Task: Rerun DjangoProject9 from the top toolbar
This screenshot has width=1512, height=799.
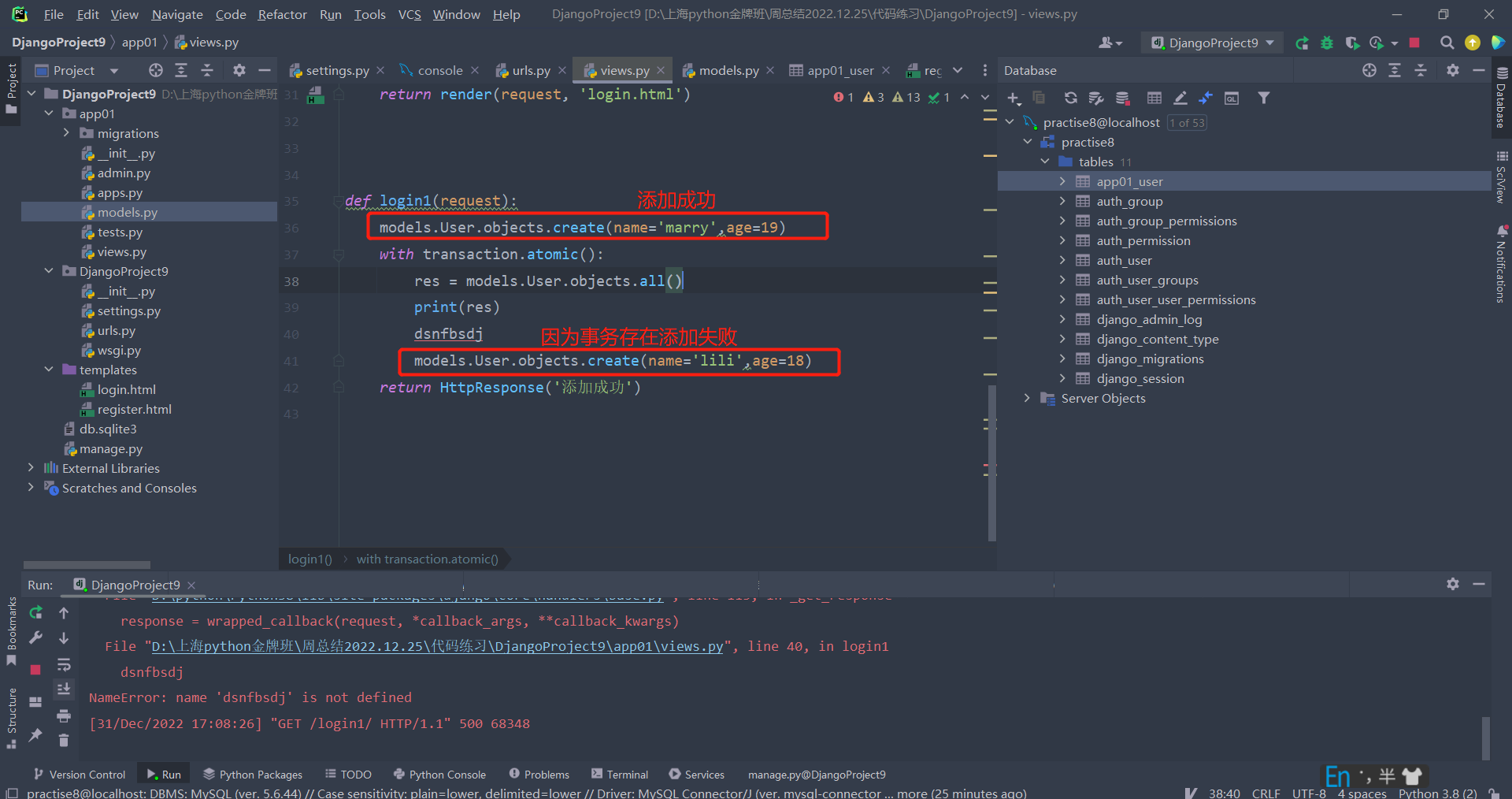Action: (1302, 43)
